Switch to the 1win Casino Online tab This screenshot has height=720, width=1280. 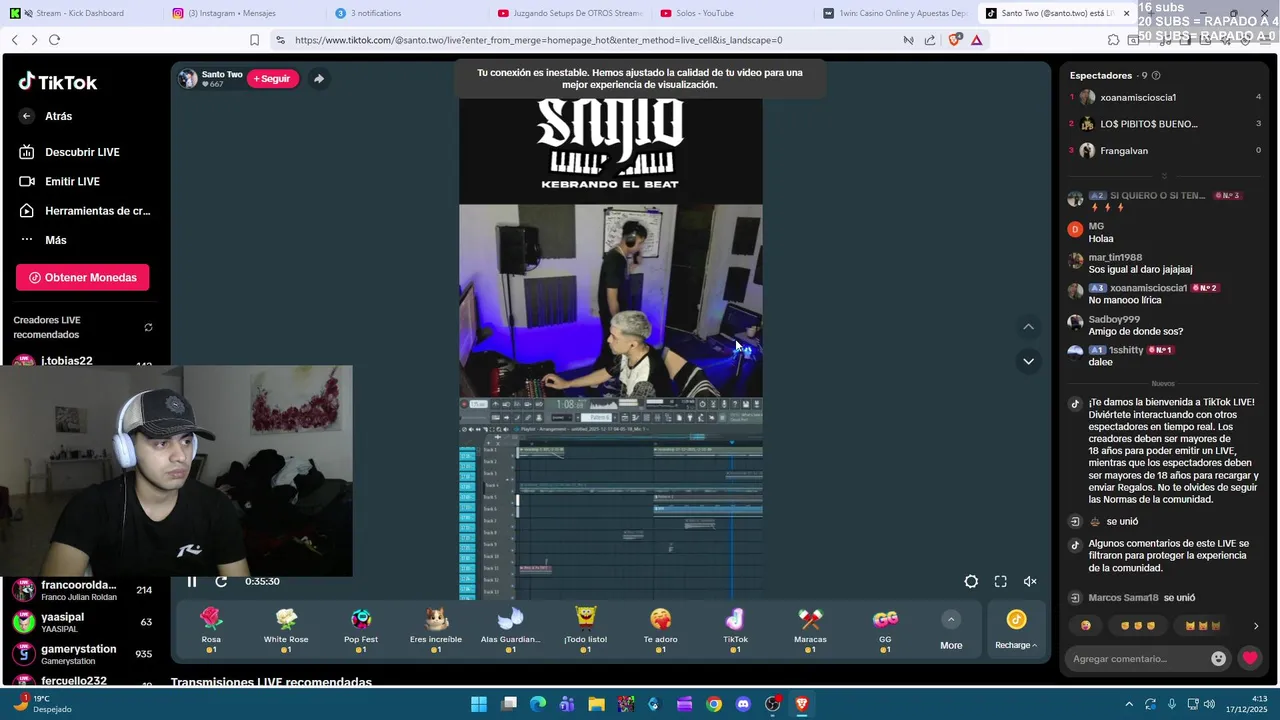(x=895, y=13)
